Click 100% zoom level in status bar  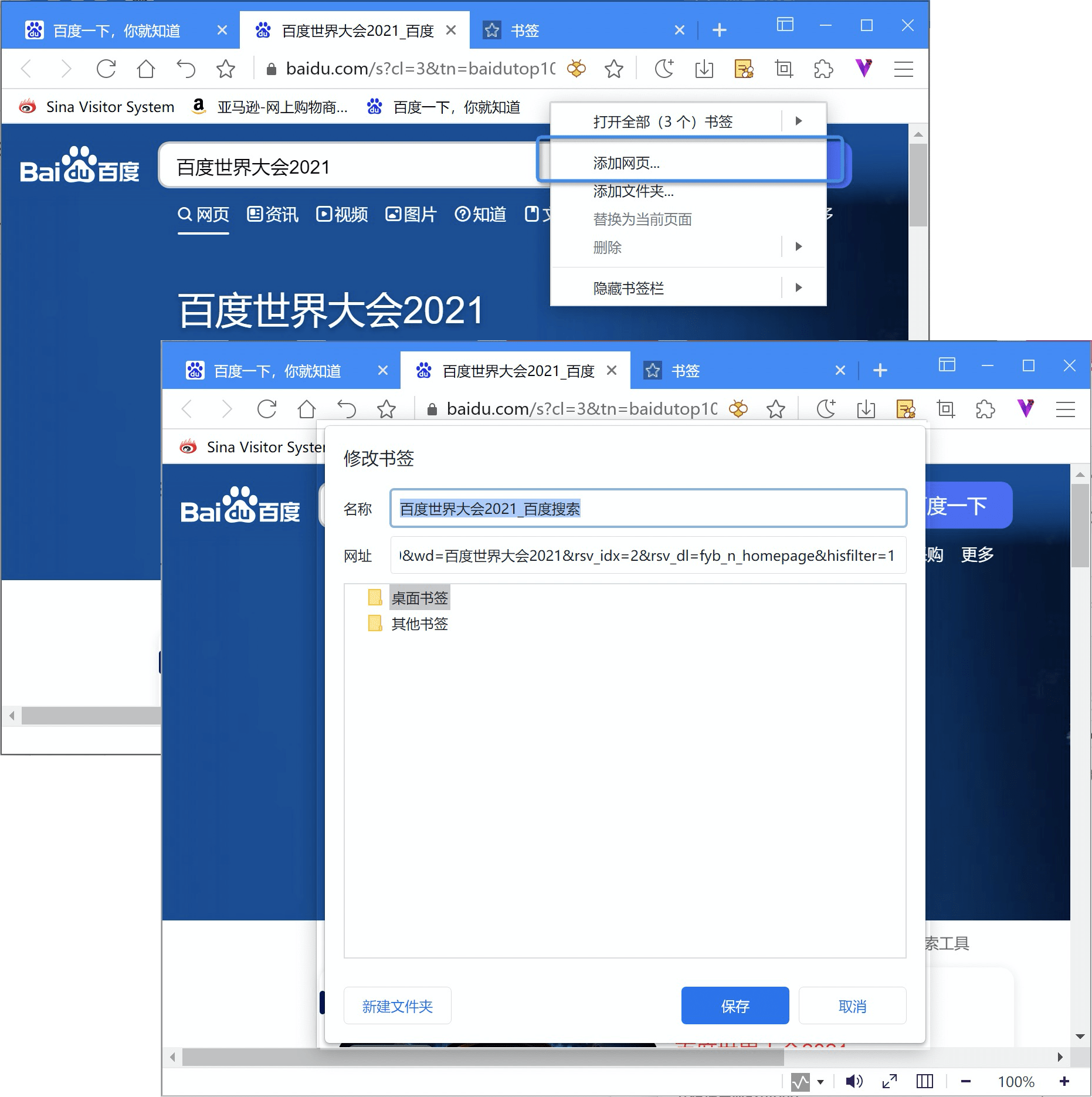point(1016,1081)
